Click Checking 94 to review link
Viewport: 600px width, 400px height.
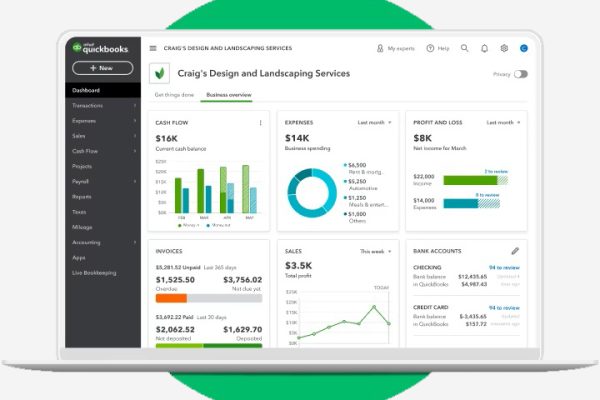point(504,268)
